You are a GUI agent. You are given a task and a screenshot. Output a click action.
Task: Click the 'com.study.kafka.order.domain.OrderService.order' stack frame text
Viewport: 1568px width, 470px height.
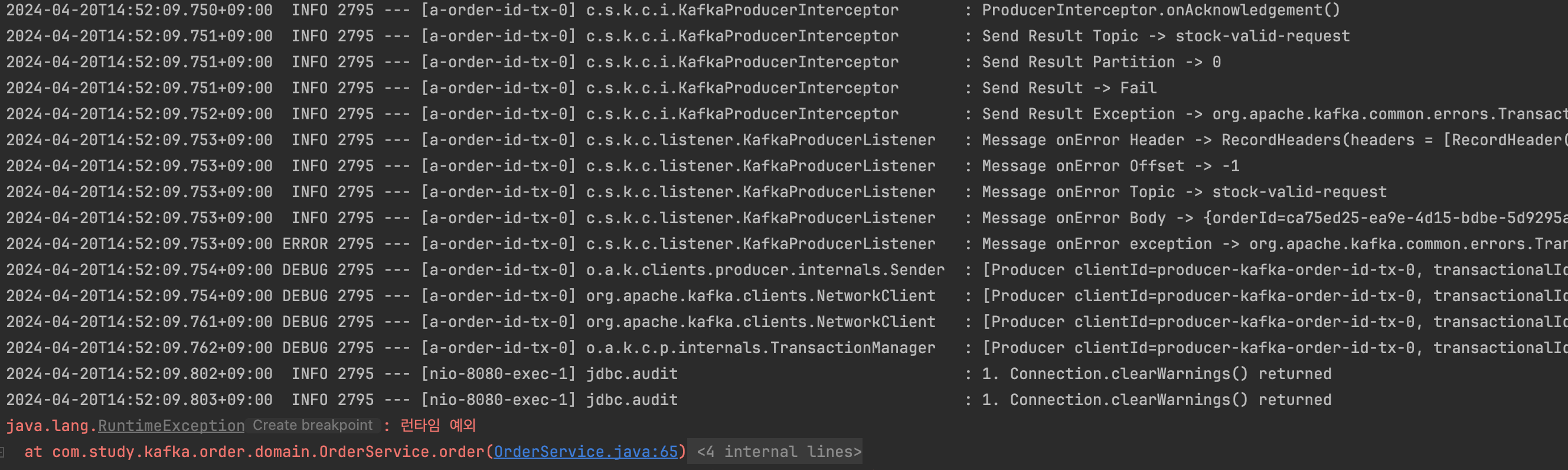[x=268, y=452]
